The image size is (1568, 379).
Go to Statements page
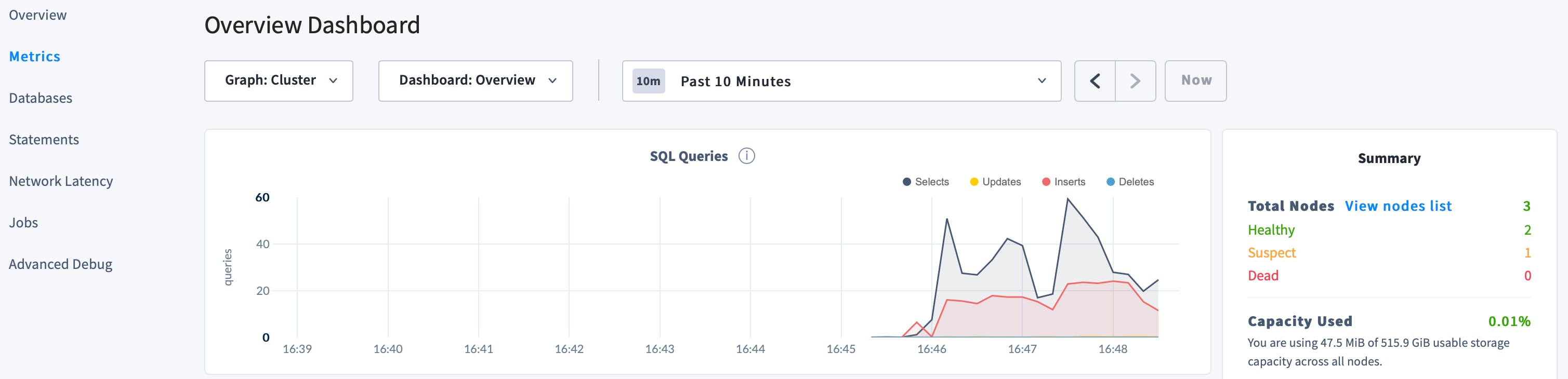44,140
